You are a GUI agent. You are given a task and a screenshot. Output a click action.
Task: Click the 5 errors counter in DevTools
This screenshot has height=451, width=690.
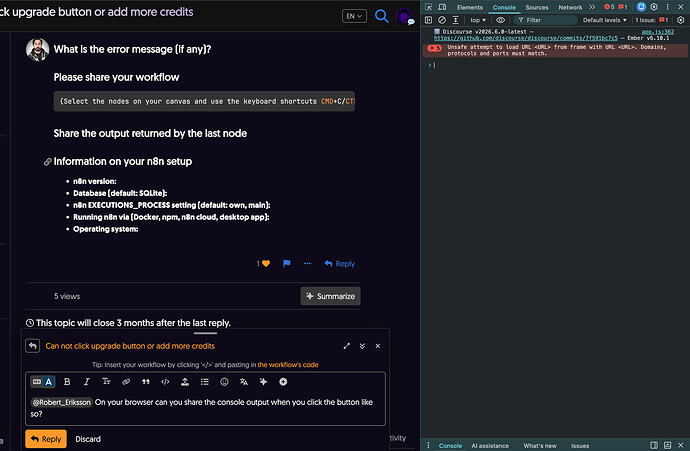[x=609, y=7]
